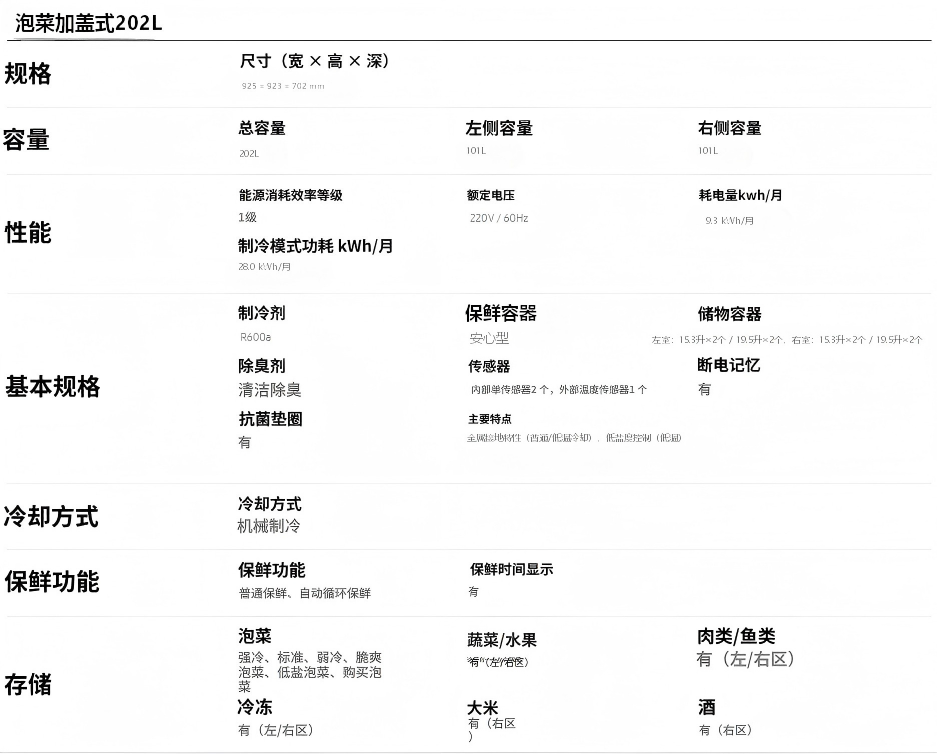The height and width of the screenshot is (754, 937).
Task: Click the 总容量 label
Action: pyautogui.click(x=262, y=128)
